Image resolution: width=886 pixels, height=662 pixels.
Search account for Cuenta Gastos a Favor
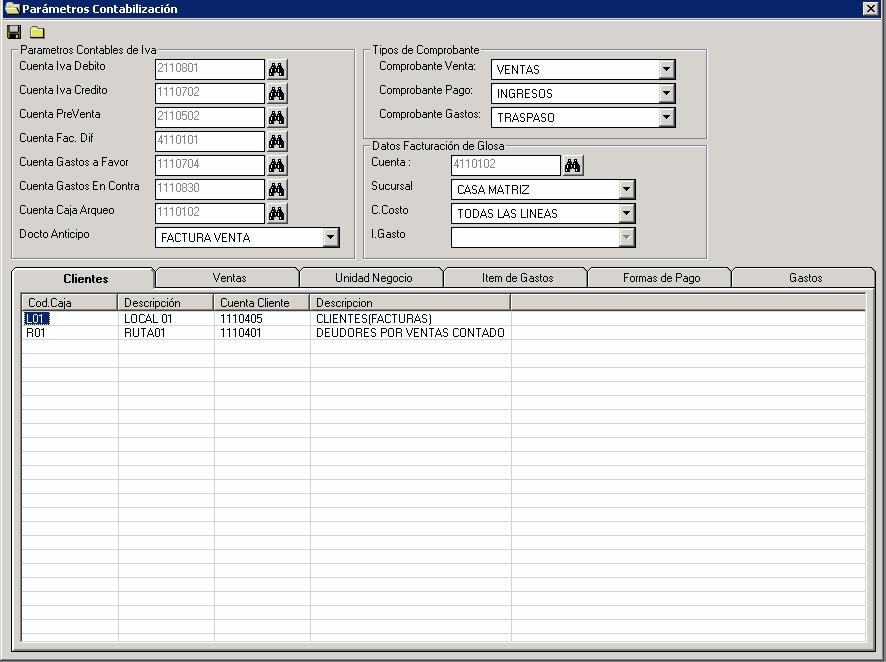click(x=277, y=166)
